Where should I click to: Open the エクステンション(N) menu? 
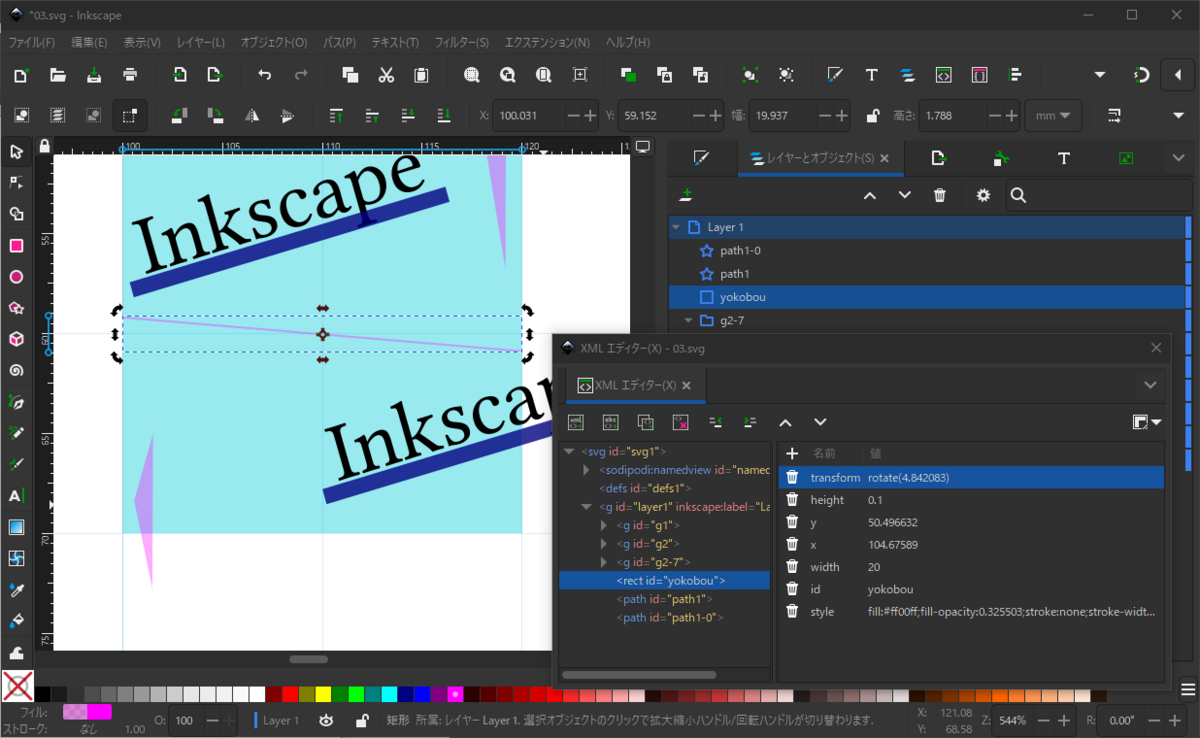pyautogui.click(x=547, y=42)
